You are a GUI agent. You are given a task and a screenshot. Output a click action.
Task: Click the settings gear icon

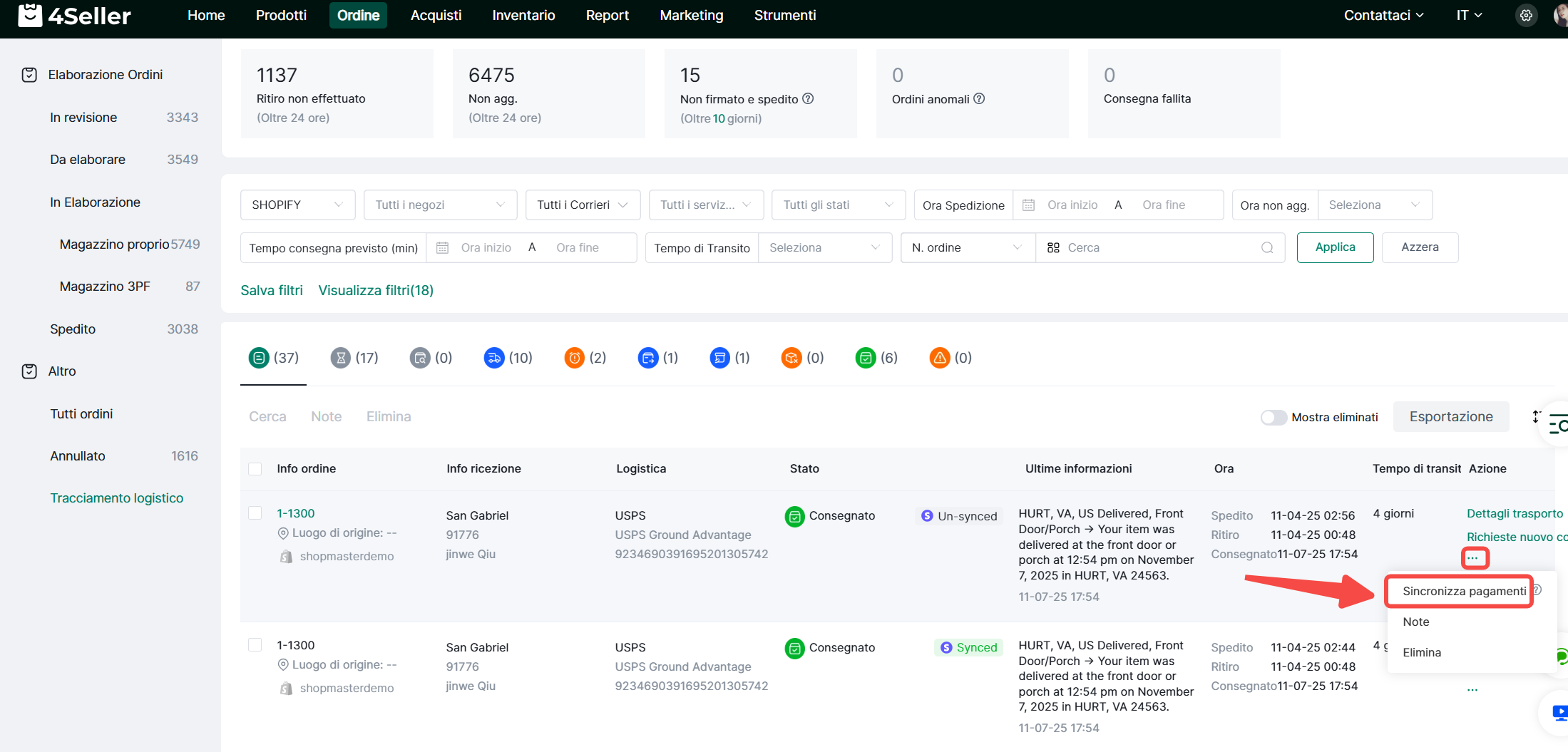point(1526,16)
